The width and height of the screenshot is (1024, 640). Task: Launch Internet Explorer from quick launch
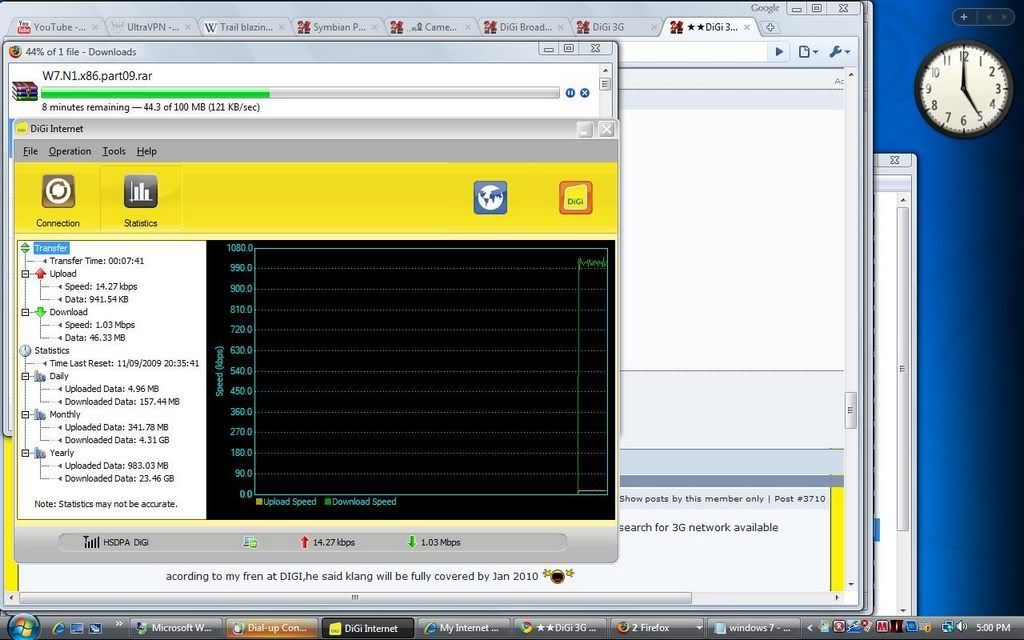[x=58, y=628]
